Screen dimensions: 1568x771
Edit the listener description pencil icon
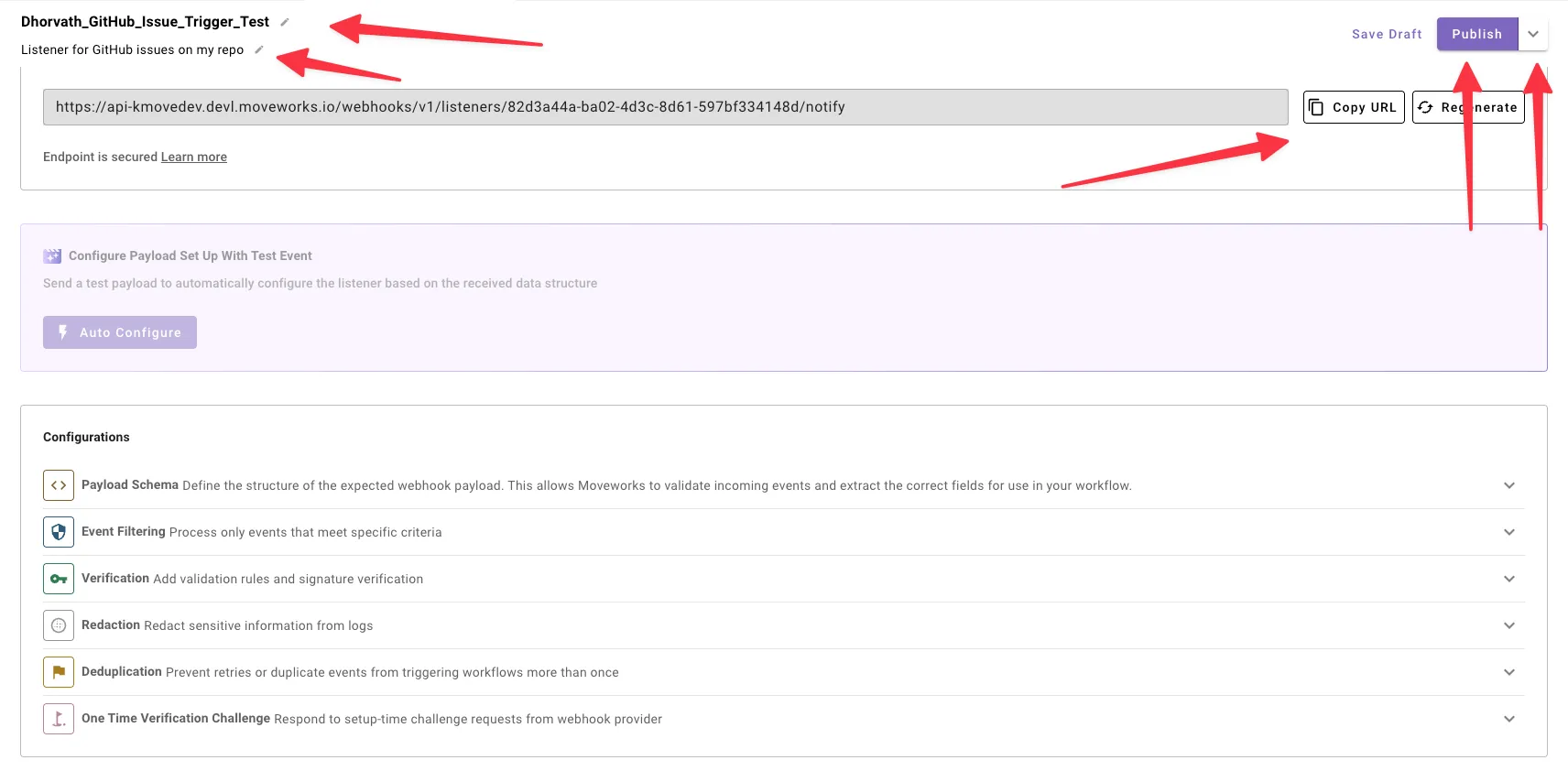(259, 49)
